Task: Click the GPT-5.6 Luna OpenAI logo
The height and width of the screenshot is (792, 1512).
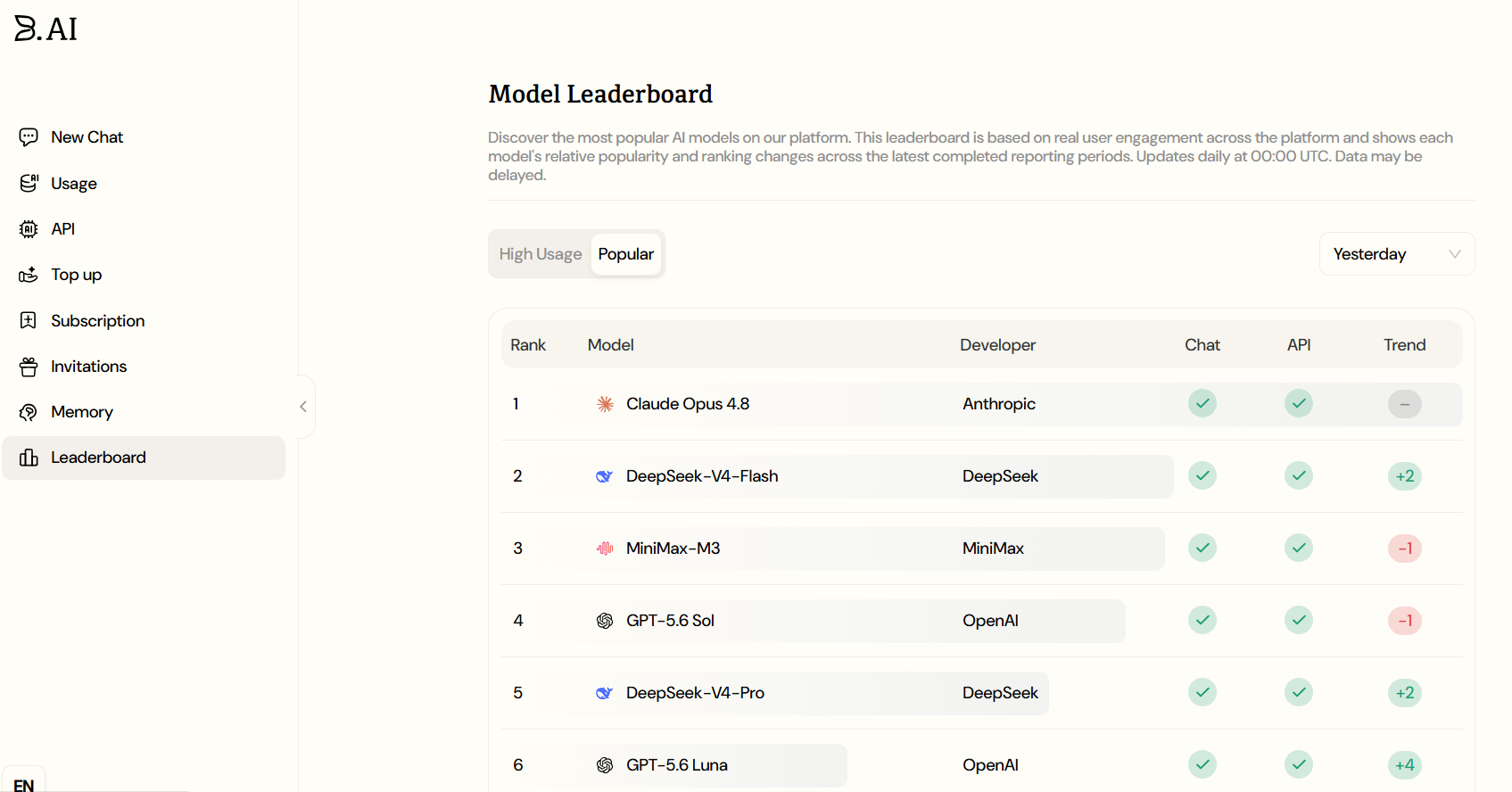Action: 605,765
